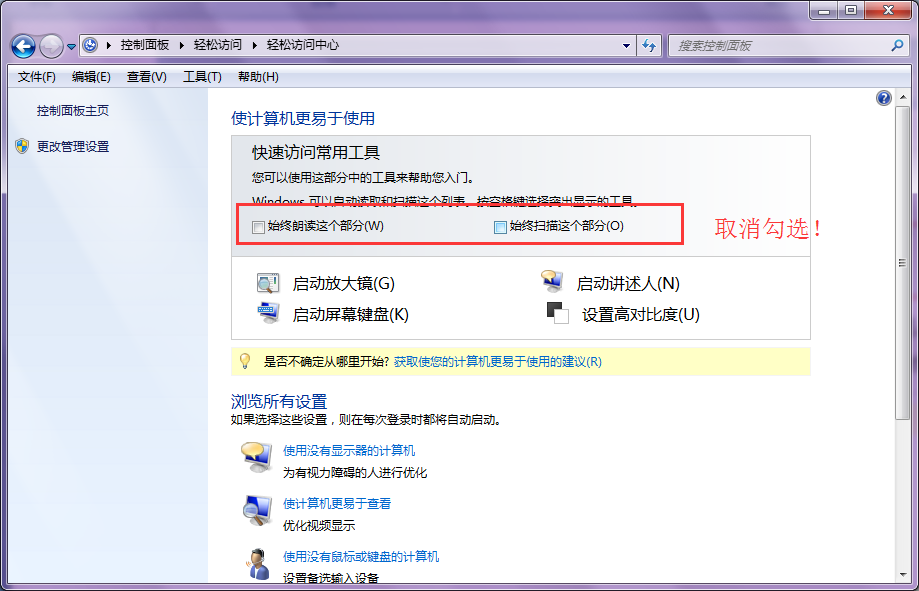Click the shield icon beside 更改管理设置

point(22,146)
